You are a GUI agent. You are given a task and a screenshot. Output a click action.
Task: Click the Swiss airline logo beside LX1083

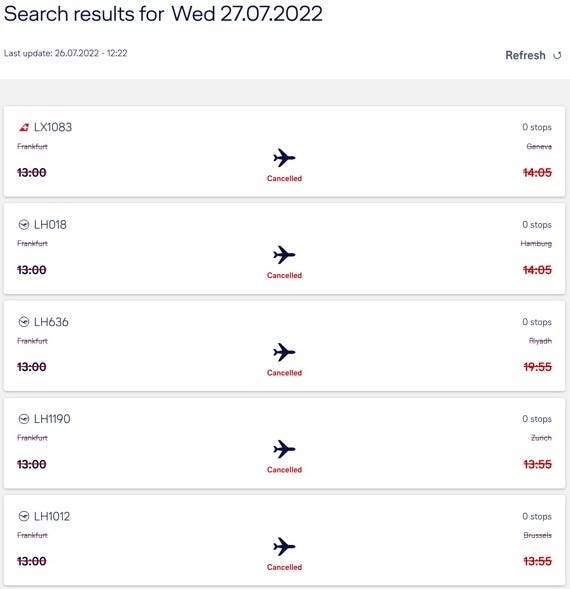tap(24, 127)
